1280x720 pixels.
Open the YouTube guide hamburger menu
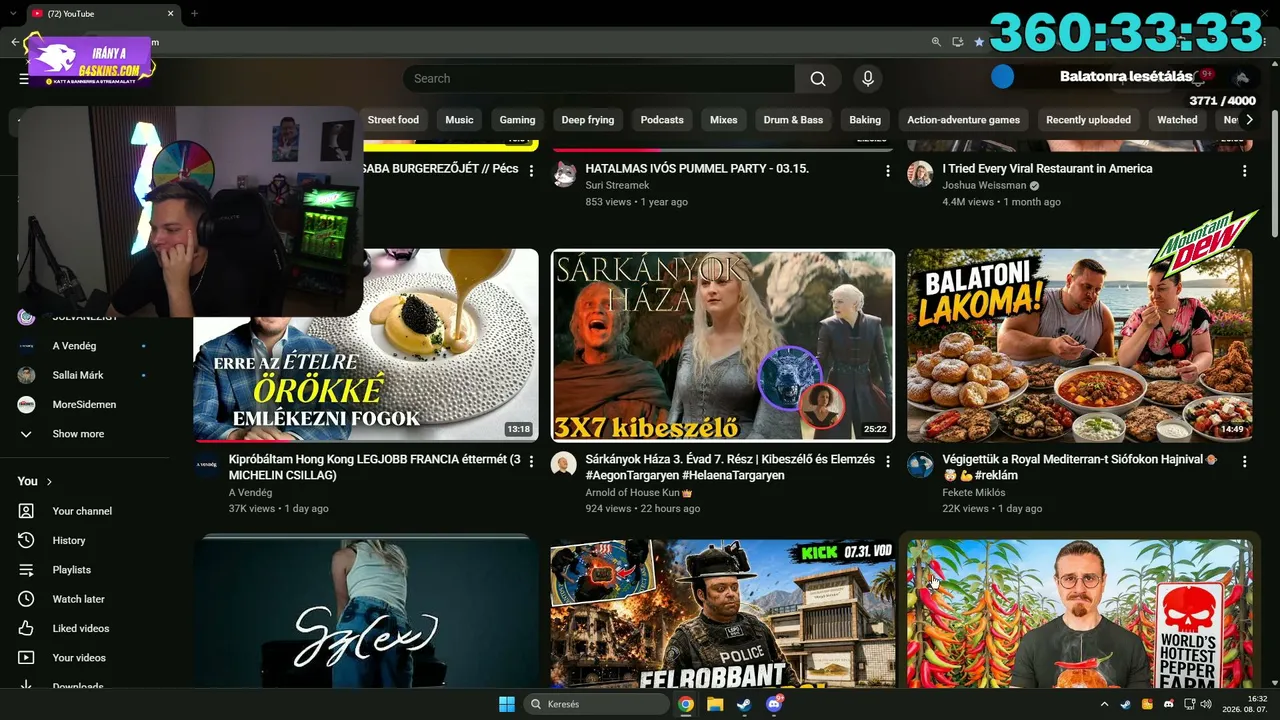tap(24, 79)
